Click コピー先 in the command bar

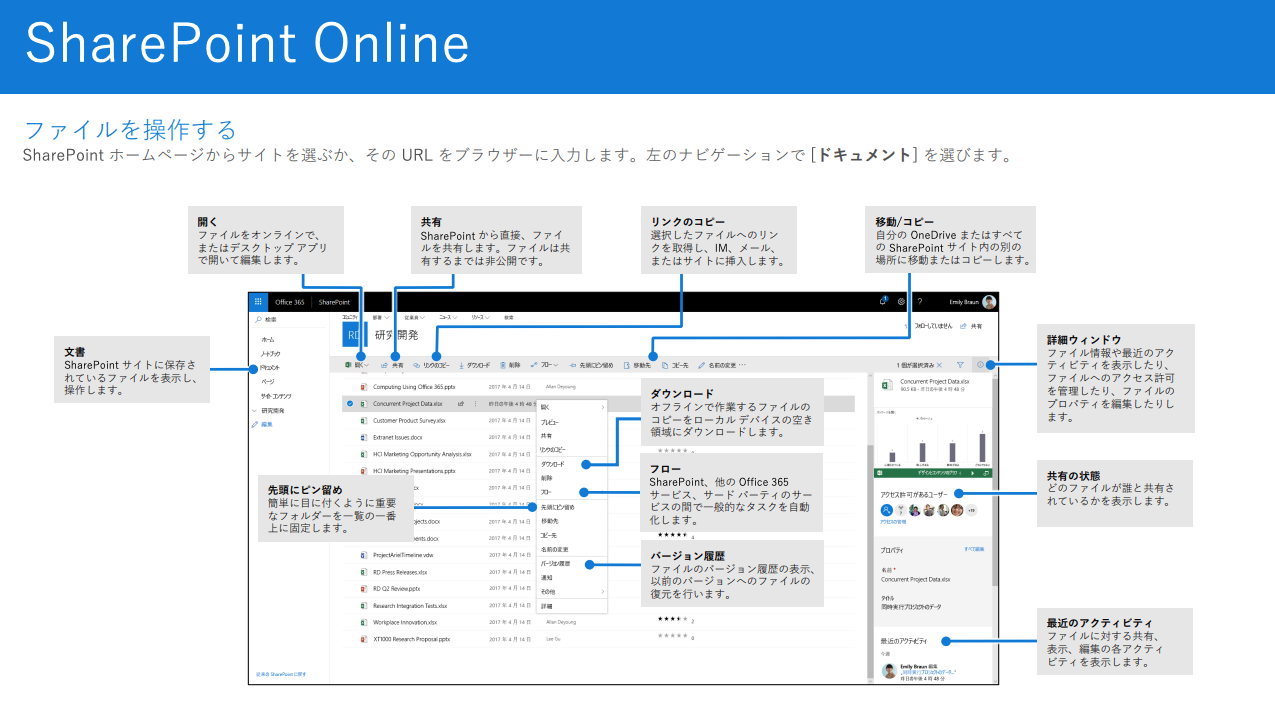[675, 365]
